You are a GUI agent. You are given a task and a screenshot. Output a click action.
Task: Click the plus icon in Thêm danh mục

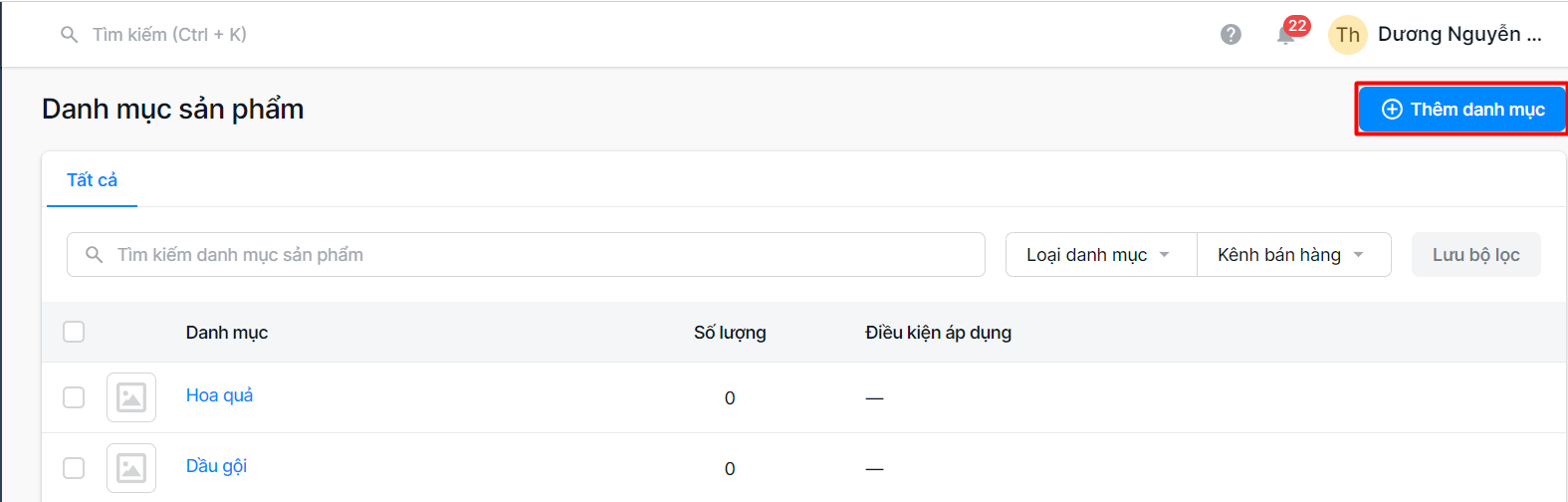coord(1392,110)
